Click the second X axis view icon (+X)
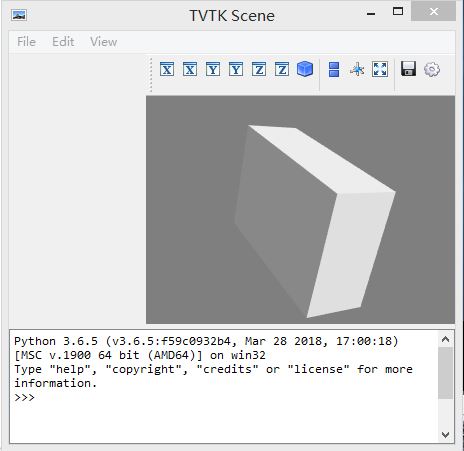Image resolution: width=464 pixels, height=451 pixels. (190, 69)
